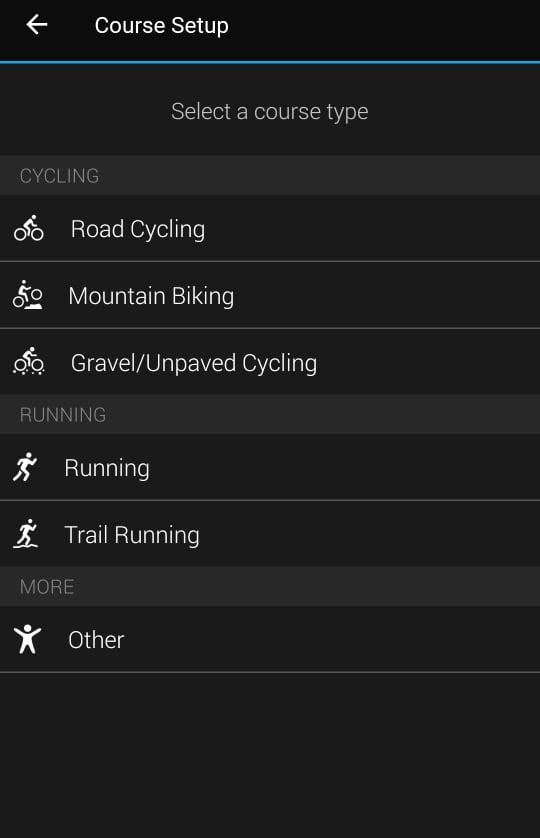Go back using the arrow icon
The image size is (540, 838).
pyautogui.click(x=36, y=25)
